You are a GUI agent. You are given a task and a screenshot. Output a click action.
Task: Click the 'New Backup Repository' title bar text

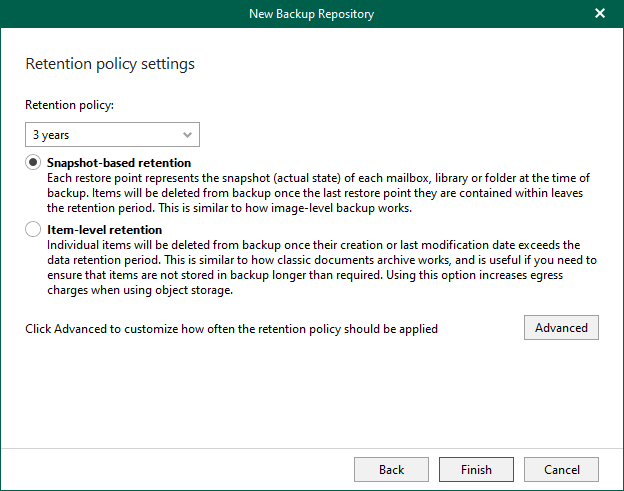coord(311,14)
